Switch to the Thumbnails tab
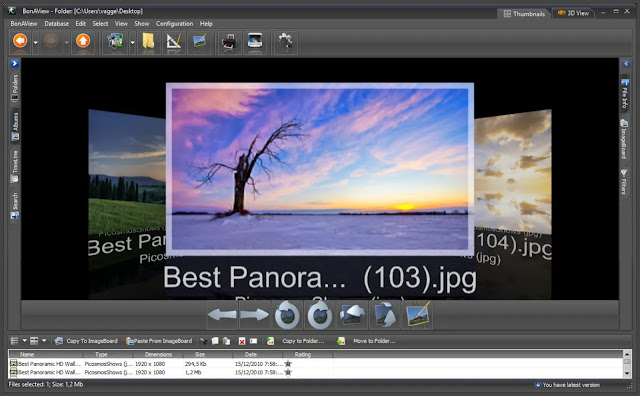The height and width of the screenshot is (396, 640). point(524,13)
